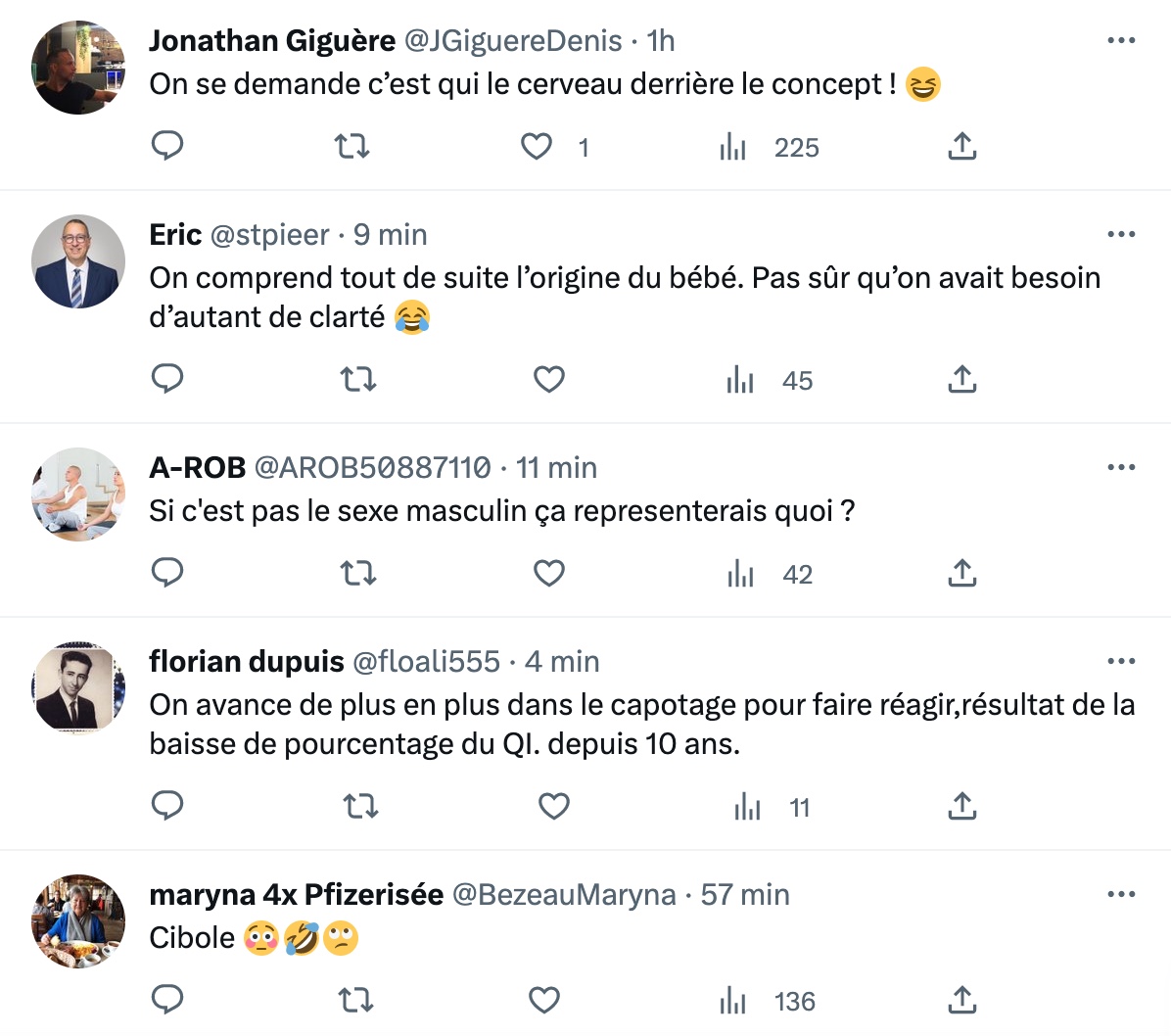The height and width of the screenshot is (1036, 1171).
Task: View analytics on Eric's tweet
Action: [741, 380]
